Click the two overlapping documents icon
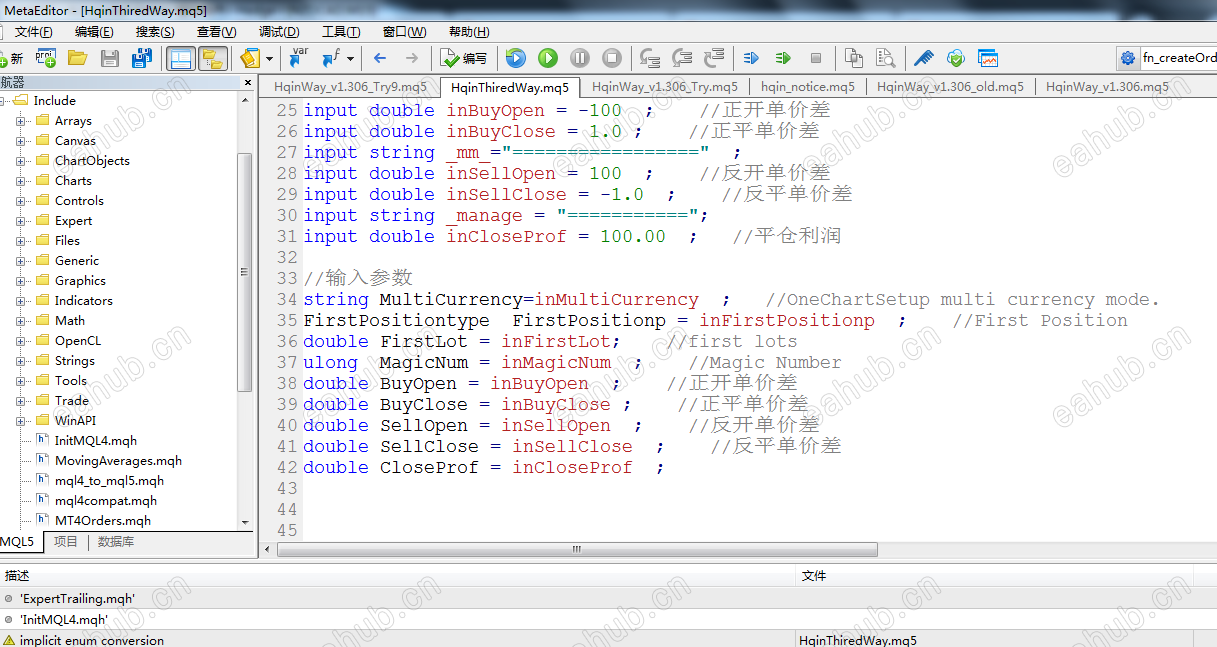This screenshot has height=647, width=1217. pyautogui.click(x=853, y=58)
